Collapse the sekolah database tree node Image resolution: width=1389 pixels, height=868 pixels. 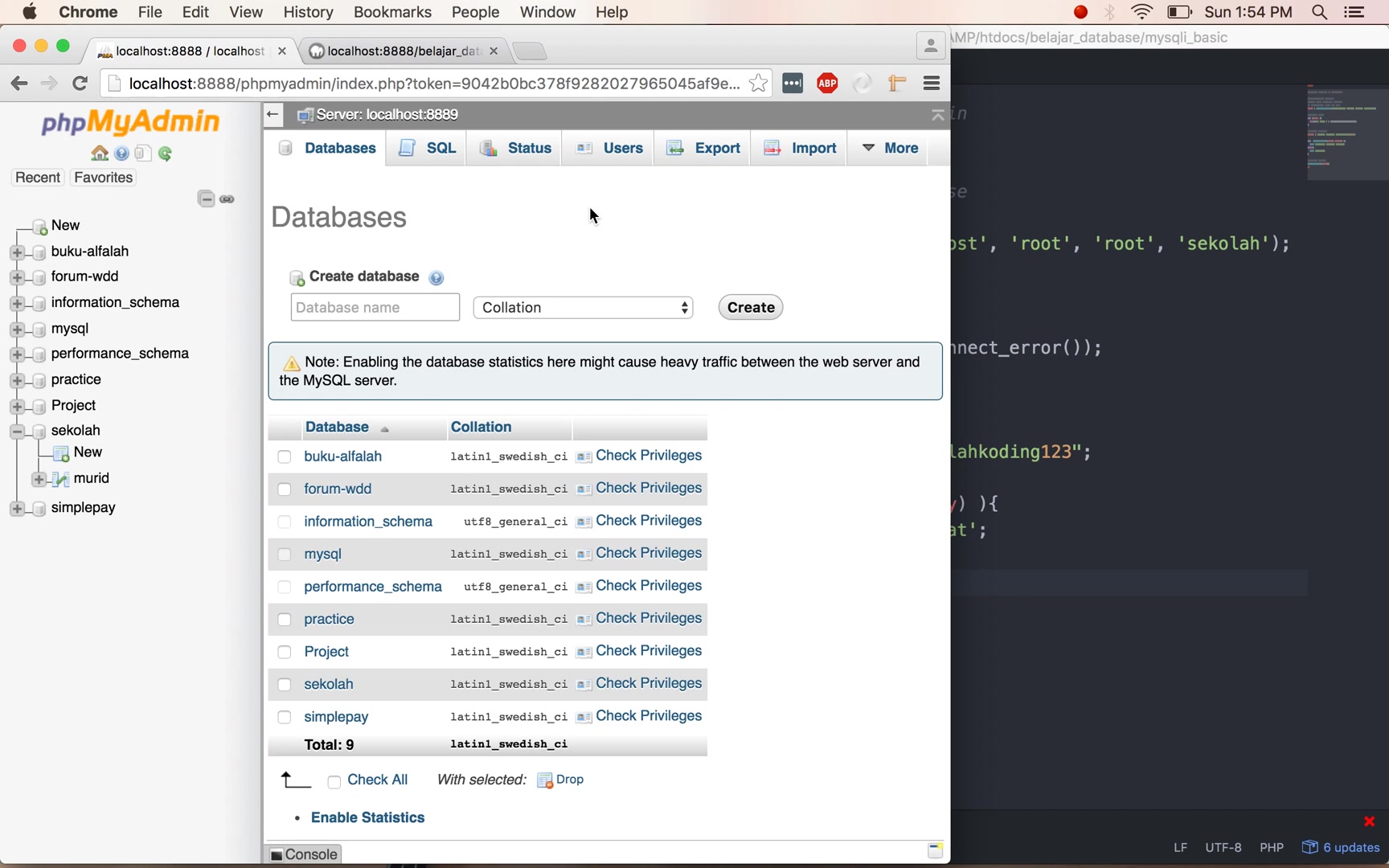click(x=17, y=432)
